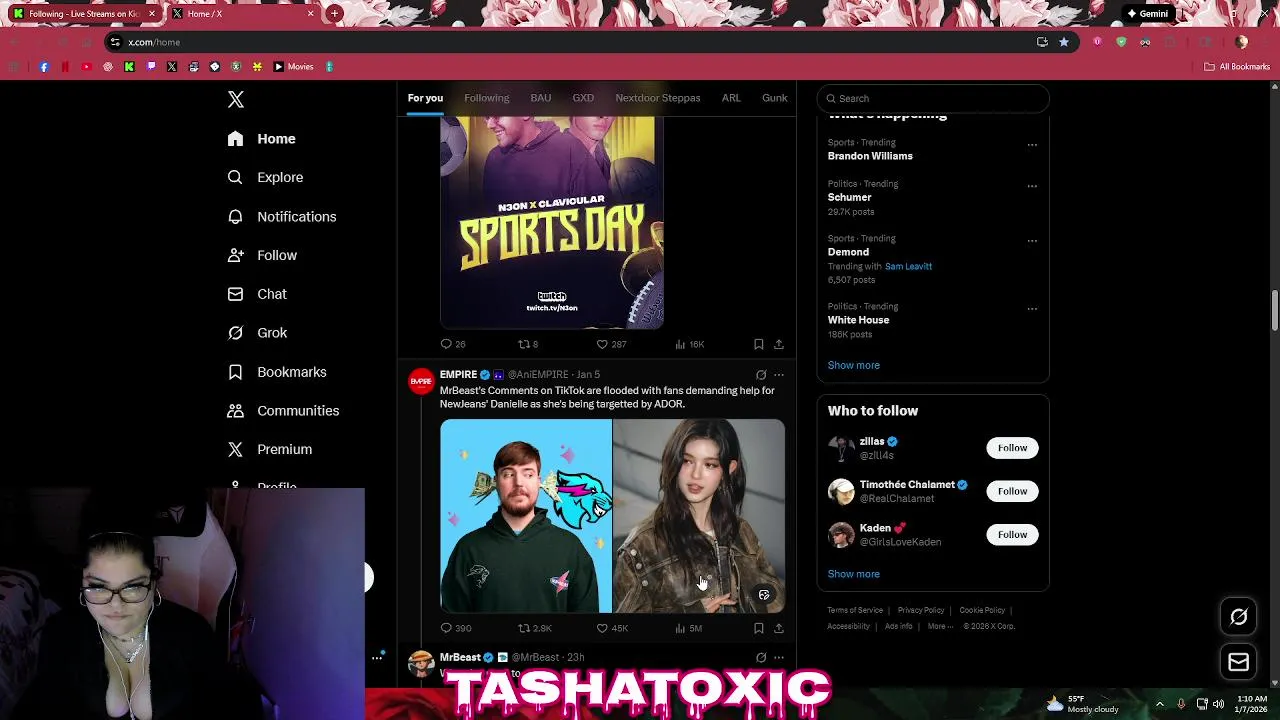The width and height of the screenshot is (1280, 720).
Task: Share the EMPIRE post
Action: point(779,628)
